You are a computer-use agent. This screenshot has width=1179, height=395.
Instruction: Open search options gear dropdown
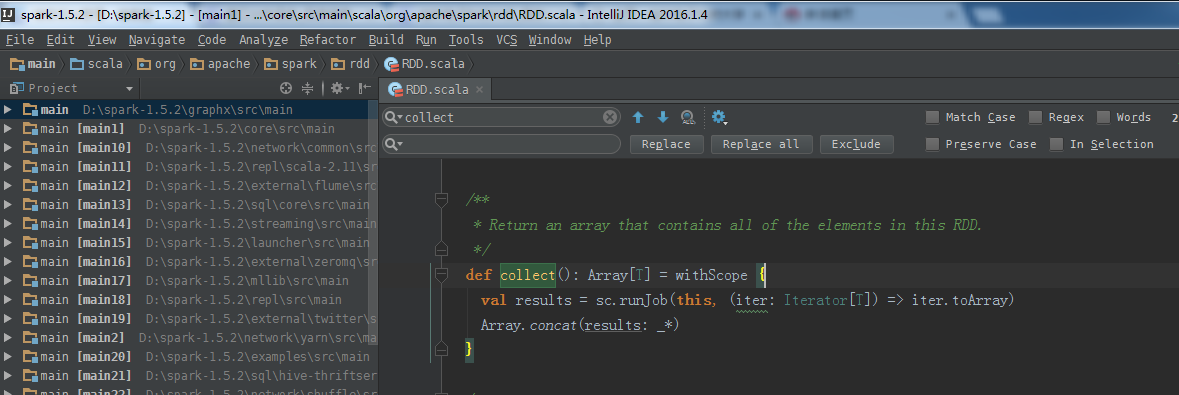[720, 117]
